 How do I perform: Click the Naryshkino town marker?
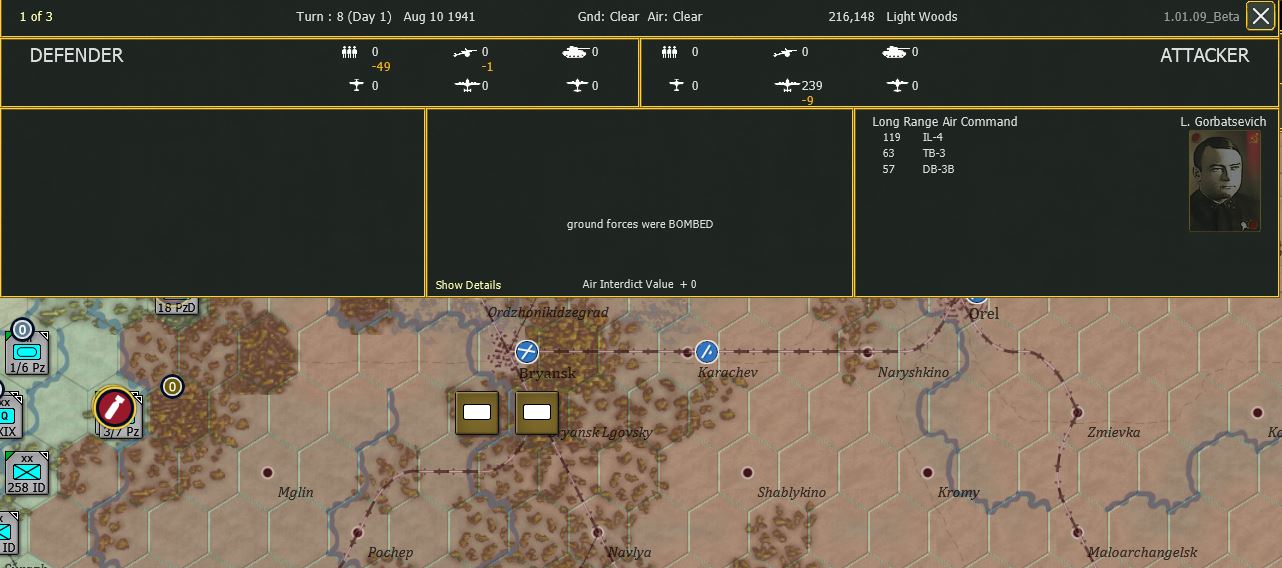867,352
